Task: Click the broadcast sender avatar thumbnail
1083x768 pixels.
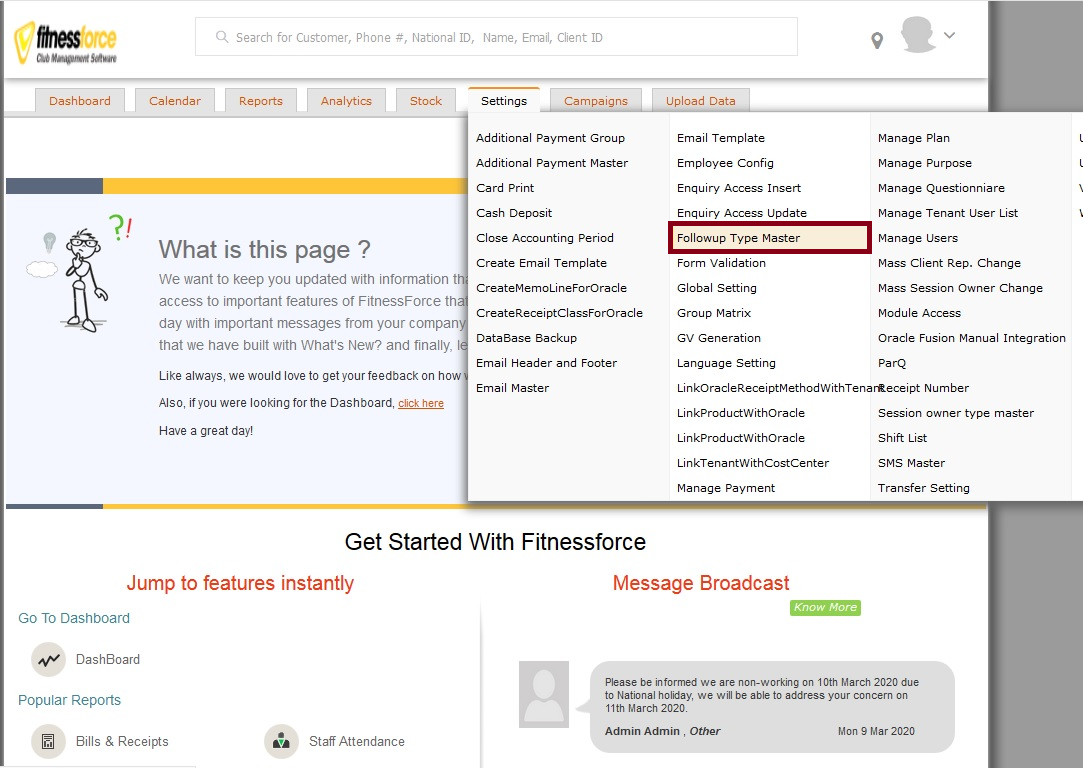Action: [x=544, y=694]
